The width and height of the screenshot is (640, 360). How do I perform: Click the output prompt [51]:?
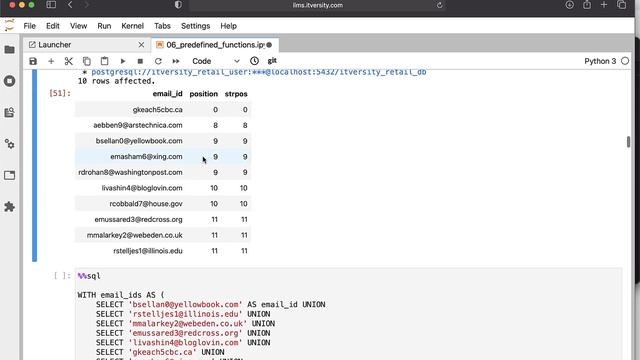click(60, 93)
